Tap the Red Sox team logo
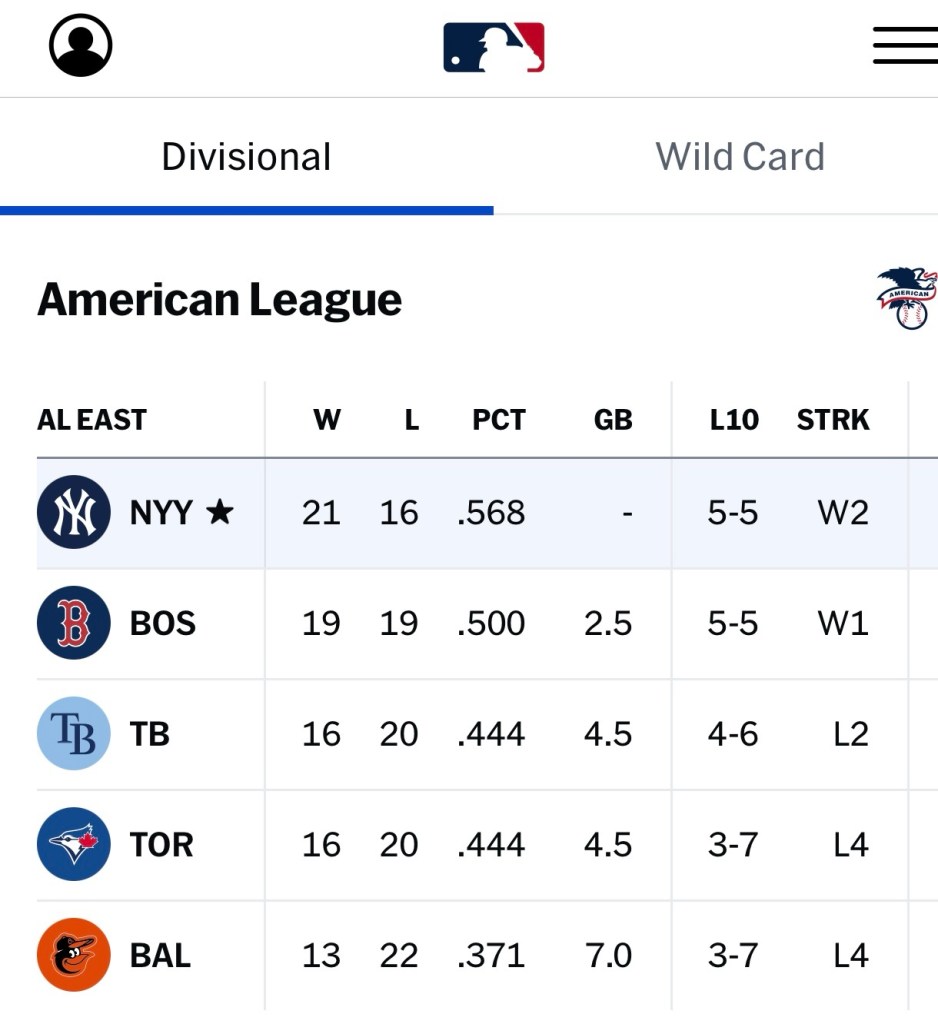 [x=73, y=623]
